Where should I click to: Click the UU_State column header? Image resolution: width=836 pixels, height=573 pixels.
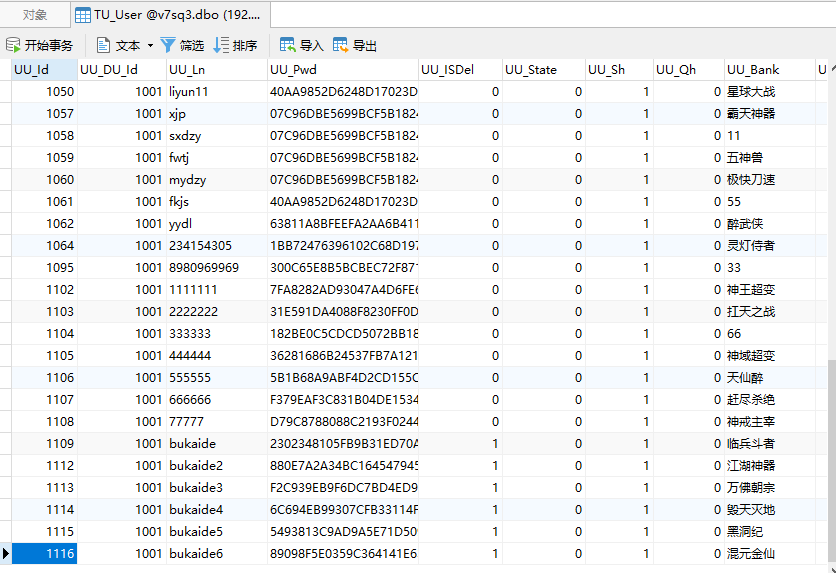(544, 70)
